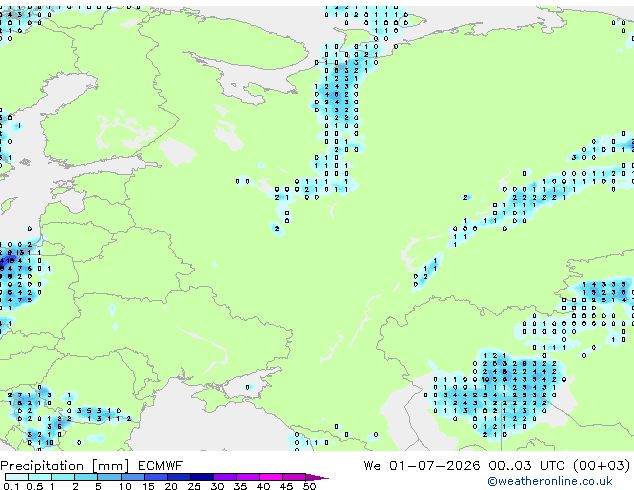Click legend value '0.5'
The height and width of the screenshot is (490, 634).
pyautogui.click(x=35, y=486)
